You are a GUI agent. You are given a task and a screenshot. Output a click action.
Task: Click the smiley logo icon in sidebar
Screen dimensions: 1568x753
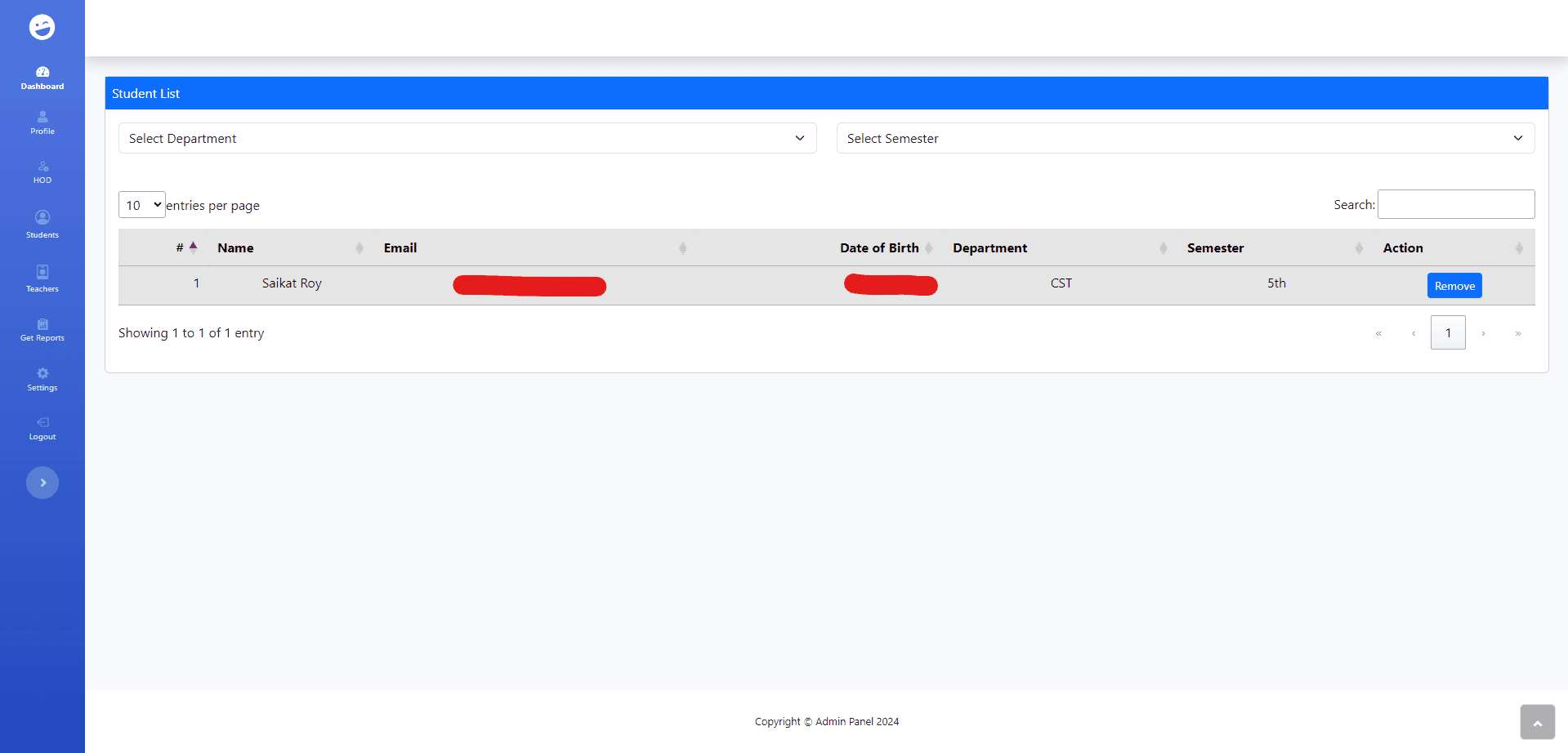click(42, 27)
